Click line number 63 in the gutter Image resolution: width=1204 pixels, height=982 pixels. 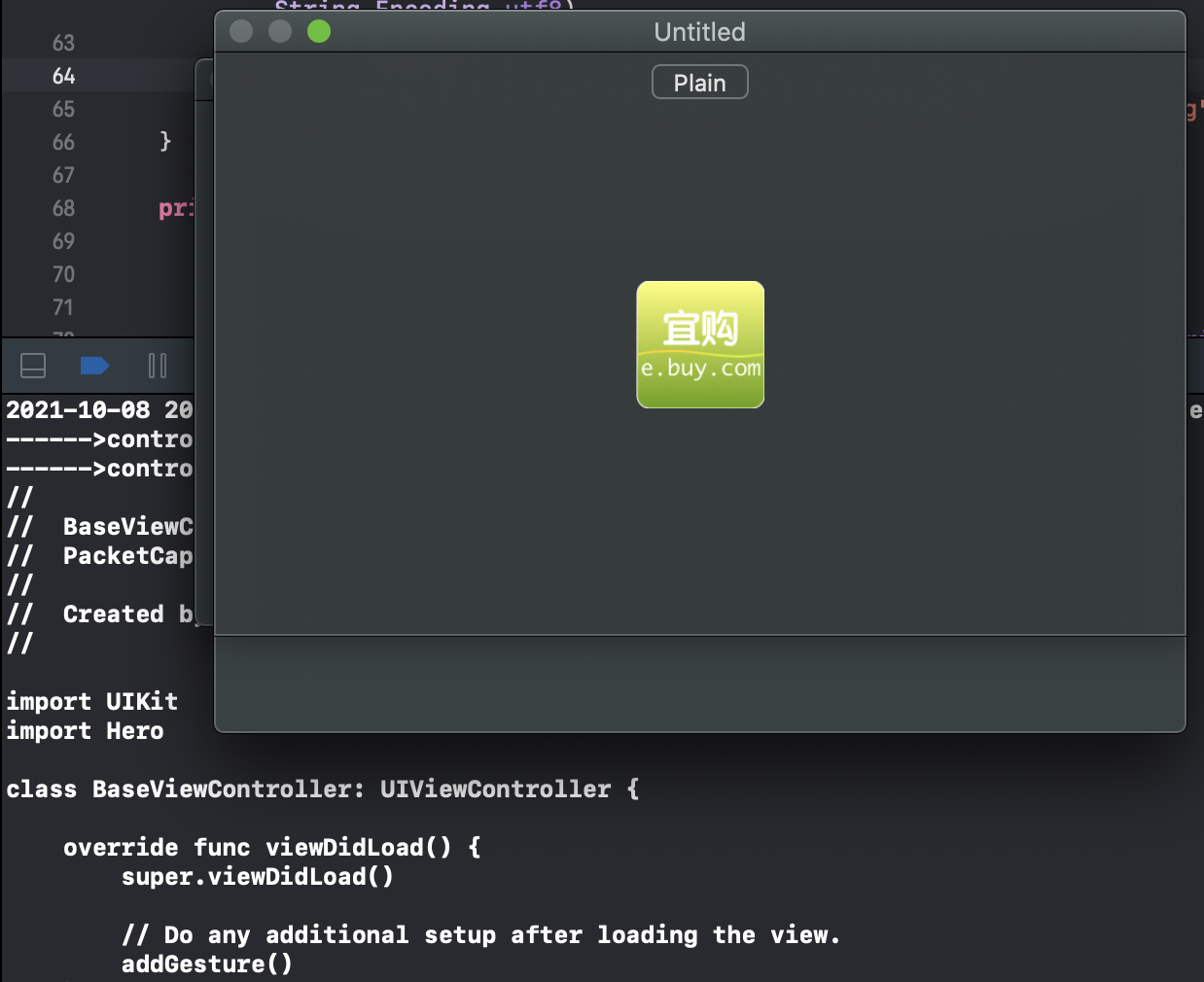tap(63, 43)
